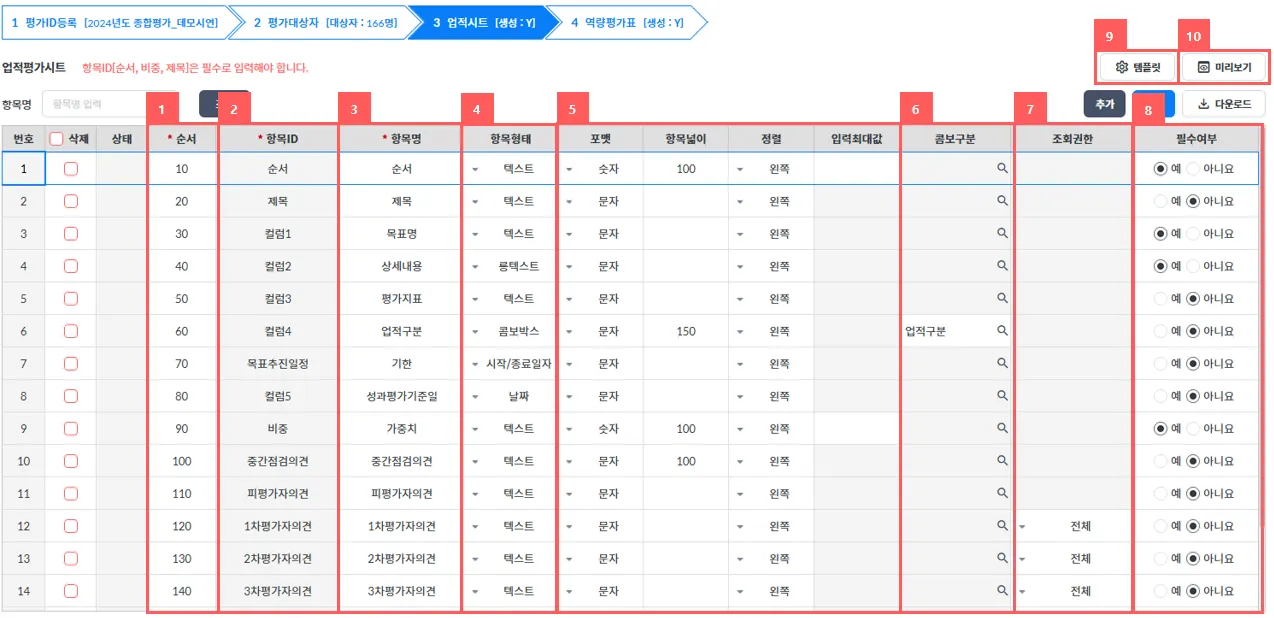Viewport: 1274px width, 618px height.
Task: Download the sheet with 다운로드 button
Action: pyautogui.click(x=1224, y=104)
